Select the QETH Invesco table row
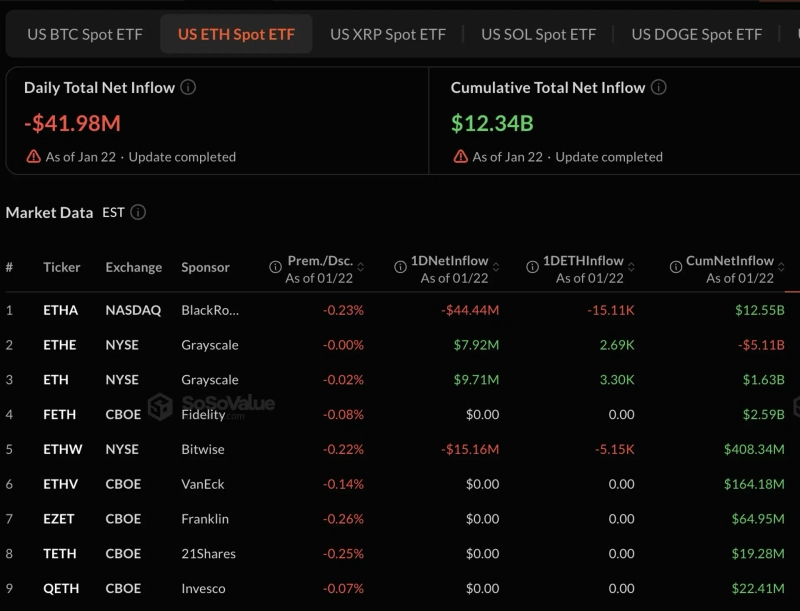Image resolution: width=800 pixels, height=611 pixels. point(400,588)
